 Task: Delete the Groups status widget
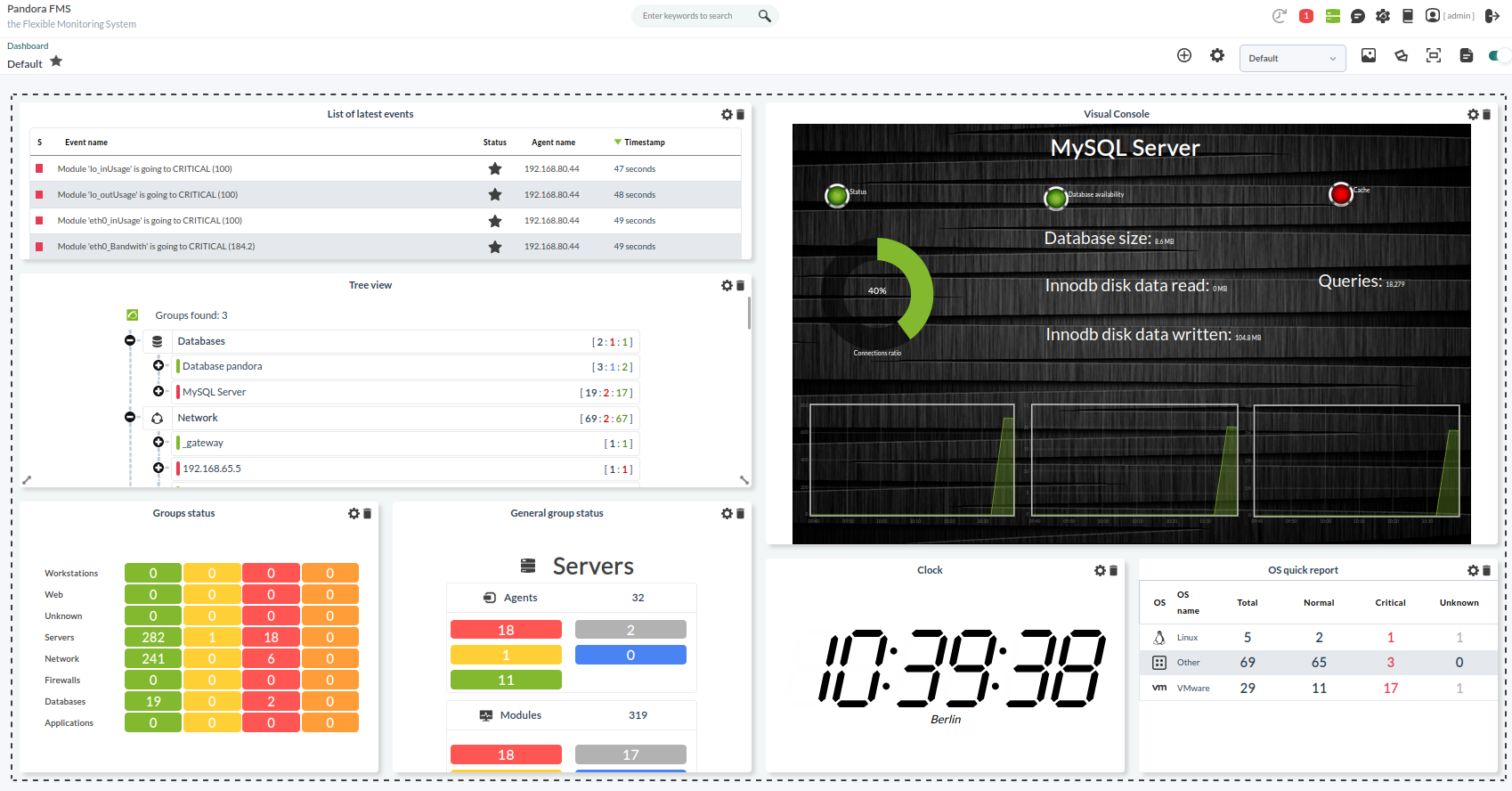coord(367,513)
